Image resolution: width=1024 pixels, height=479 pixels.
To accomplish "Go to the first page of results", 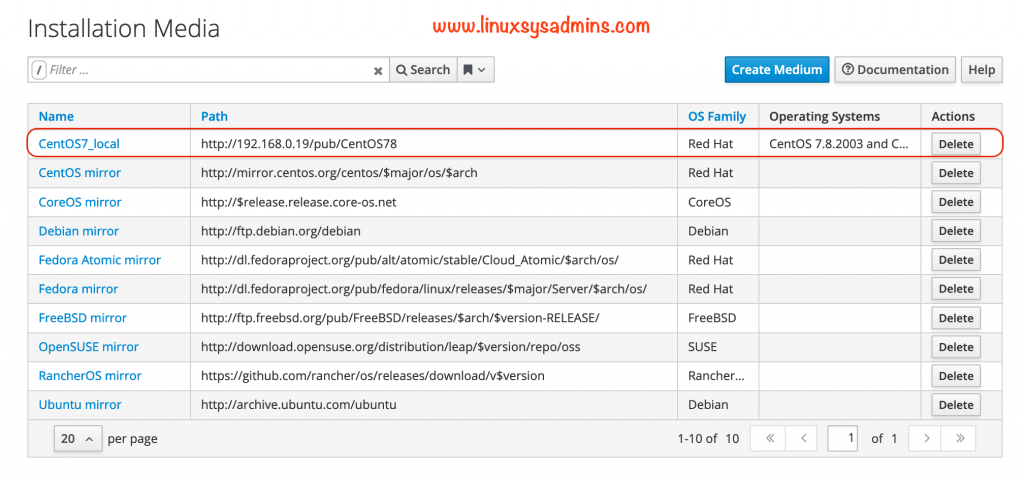I will (768, 438).
